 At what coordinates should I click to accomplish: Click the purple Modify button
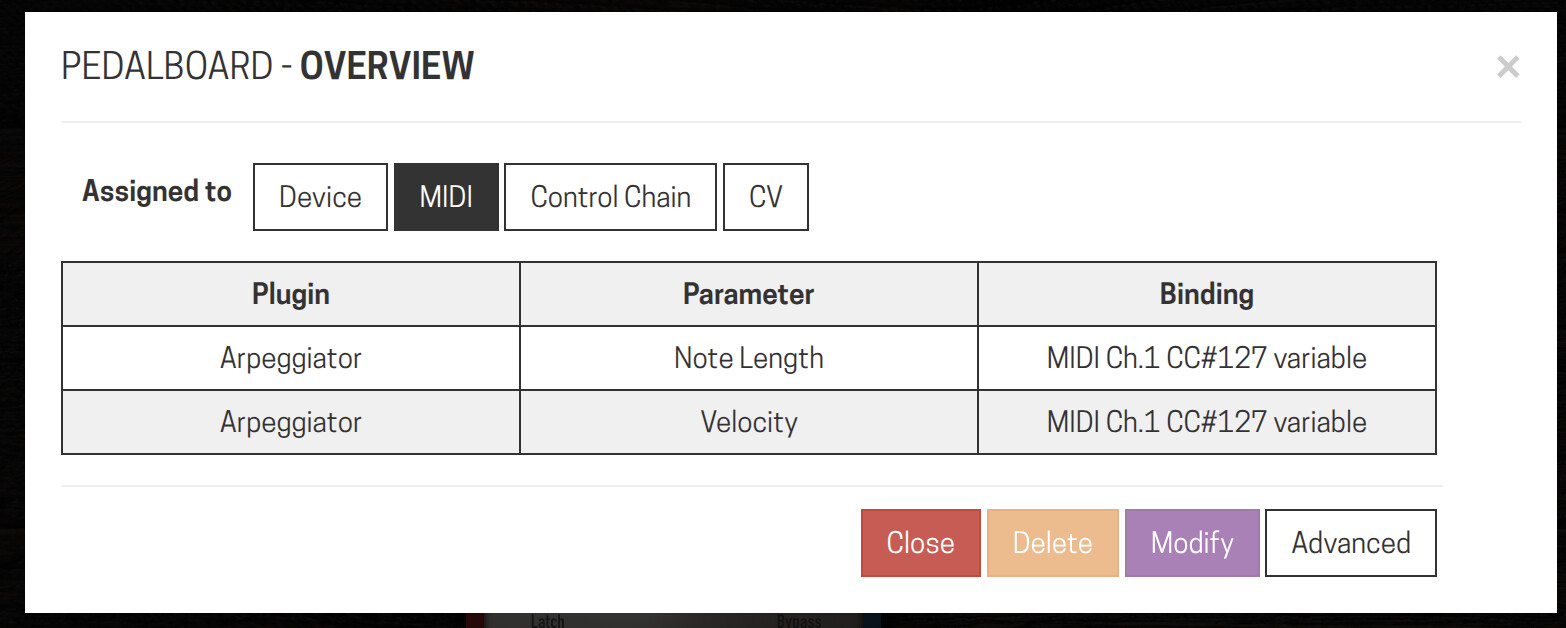[x=1192, y=543]
